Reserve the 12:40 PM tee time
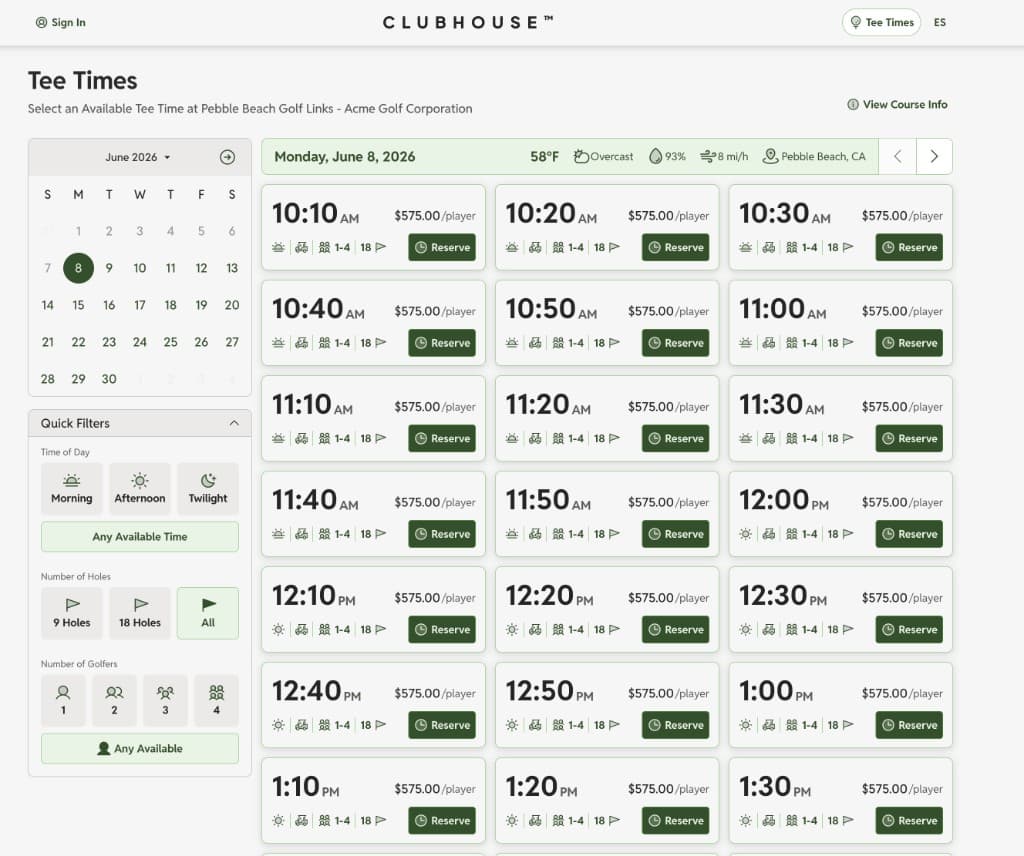Viewport: 1024px width, 856px height. [442, 725]
